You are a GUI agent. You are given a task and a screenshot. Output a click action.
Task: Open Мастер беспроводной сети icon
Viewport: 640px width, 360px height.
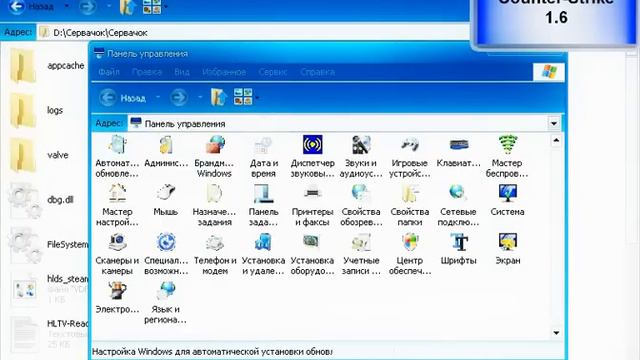pos(507,157)
